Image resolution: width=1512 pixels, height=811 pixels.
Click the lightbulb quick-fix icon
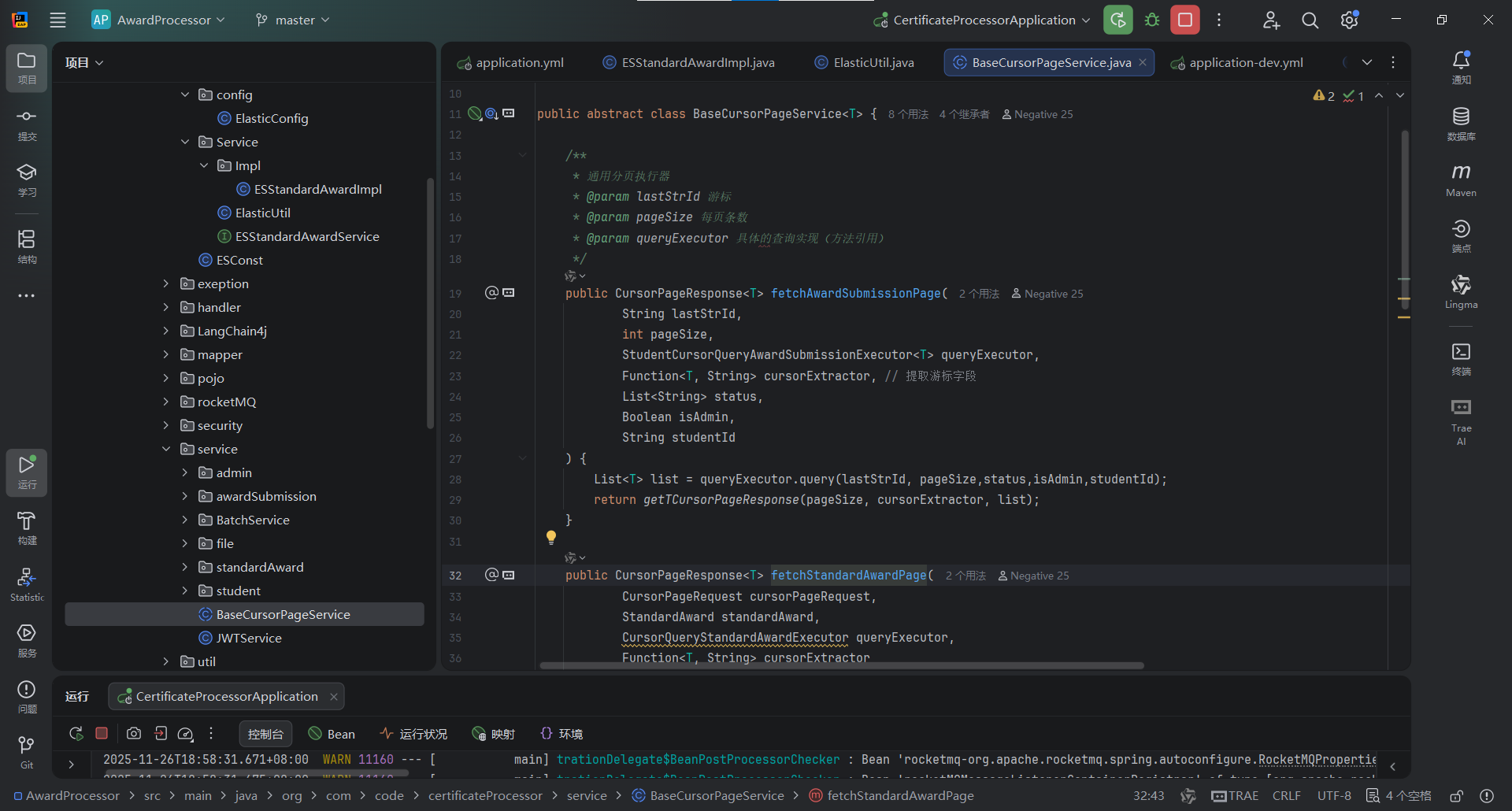pyautogui.click(x=551, y=538)
